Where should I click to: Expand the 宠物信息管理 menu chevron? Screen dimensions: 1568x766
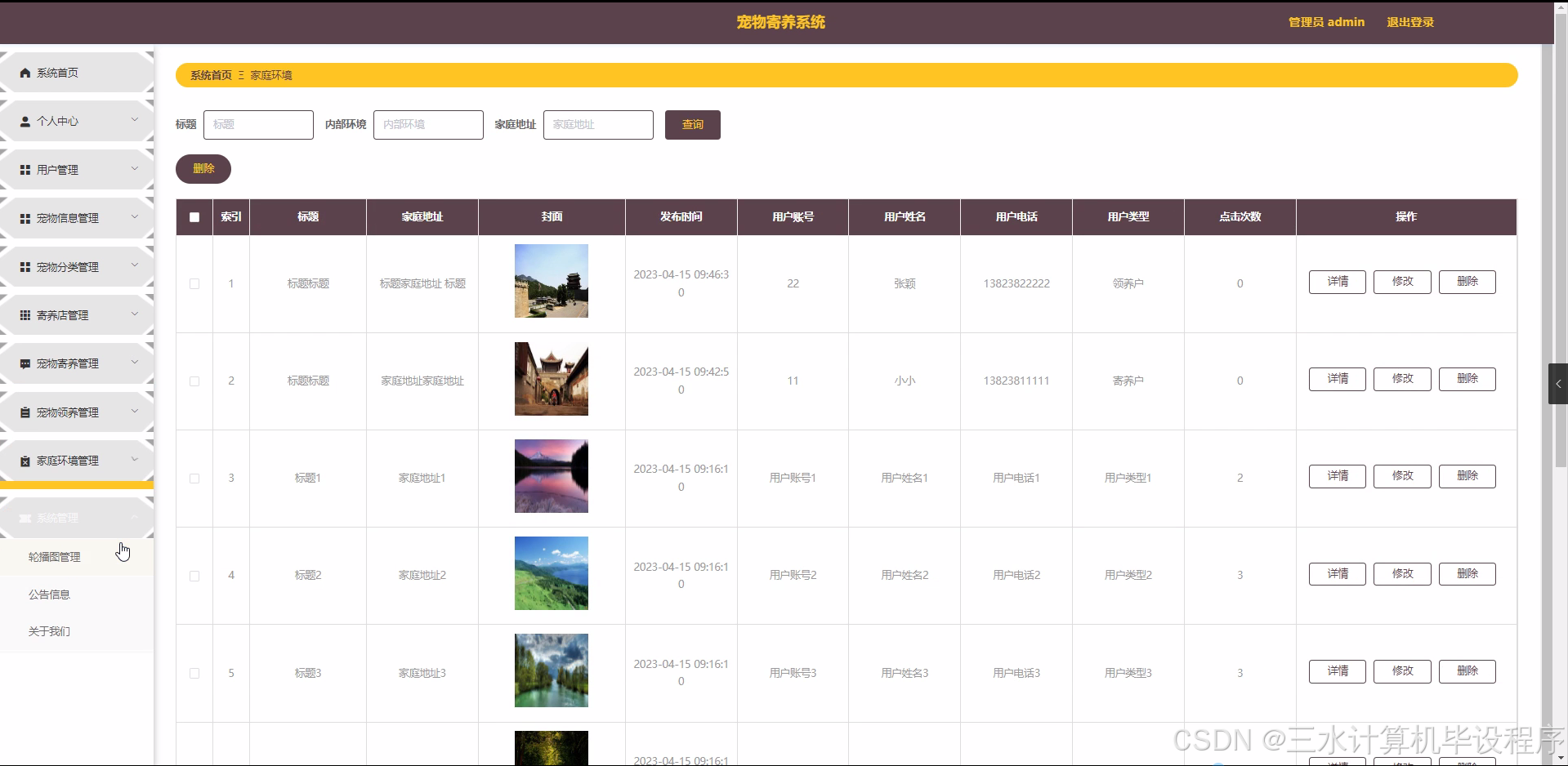[x=135, y=217]
